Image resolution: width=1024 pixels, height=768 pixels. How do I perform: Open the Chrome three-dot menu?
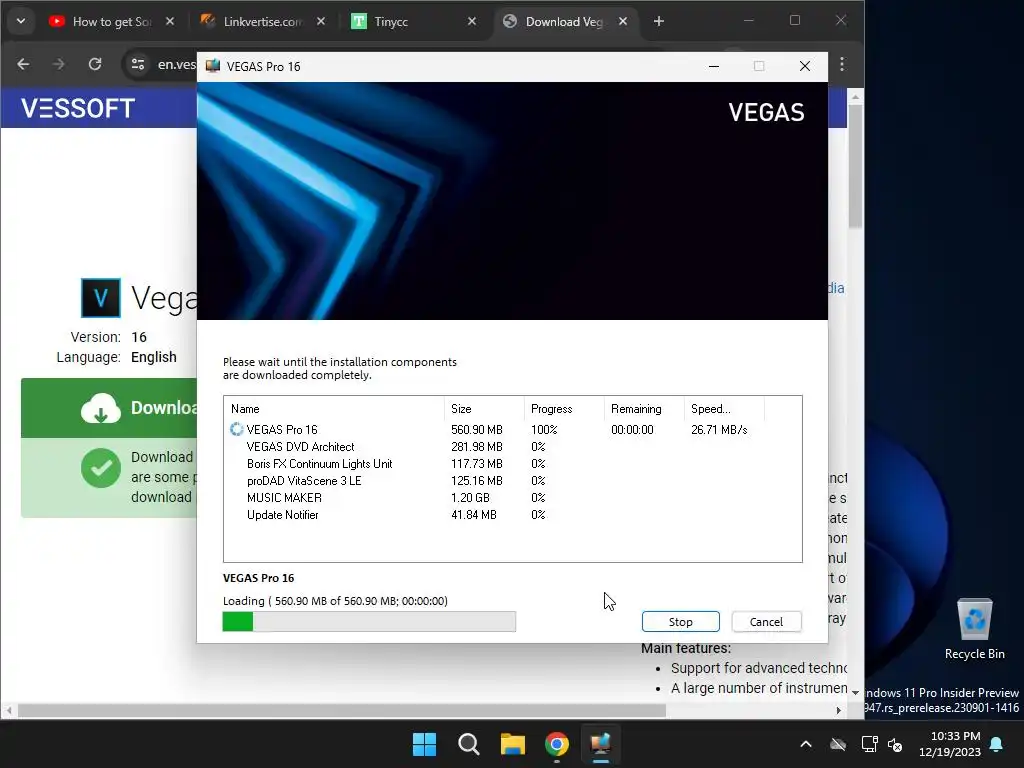point(842,64)
